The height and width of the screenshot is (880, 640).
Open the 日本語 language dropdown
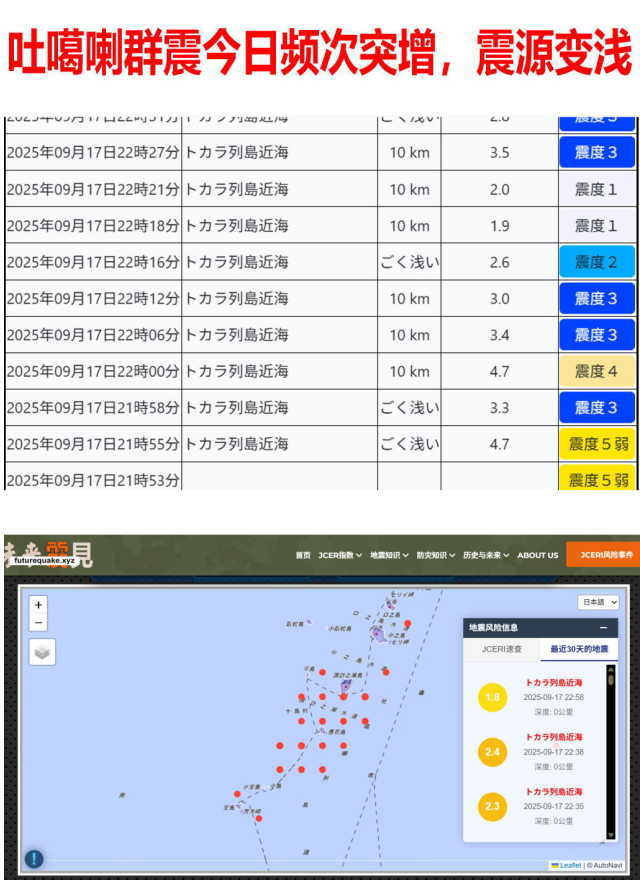598,602
